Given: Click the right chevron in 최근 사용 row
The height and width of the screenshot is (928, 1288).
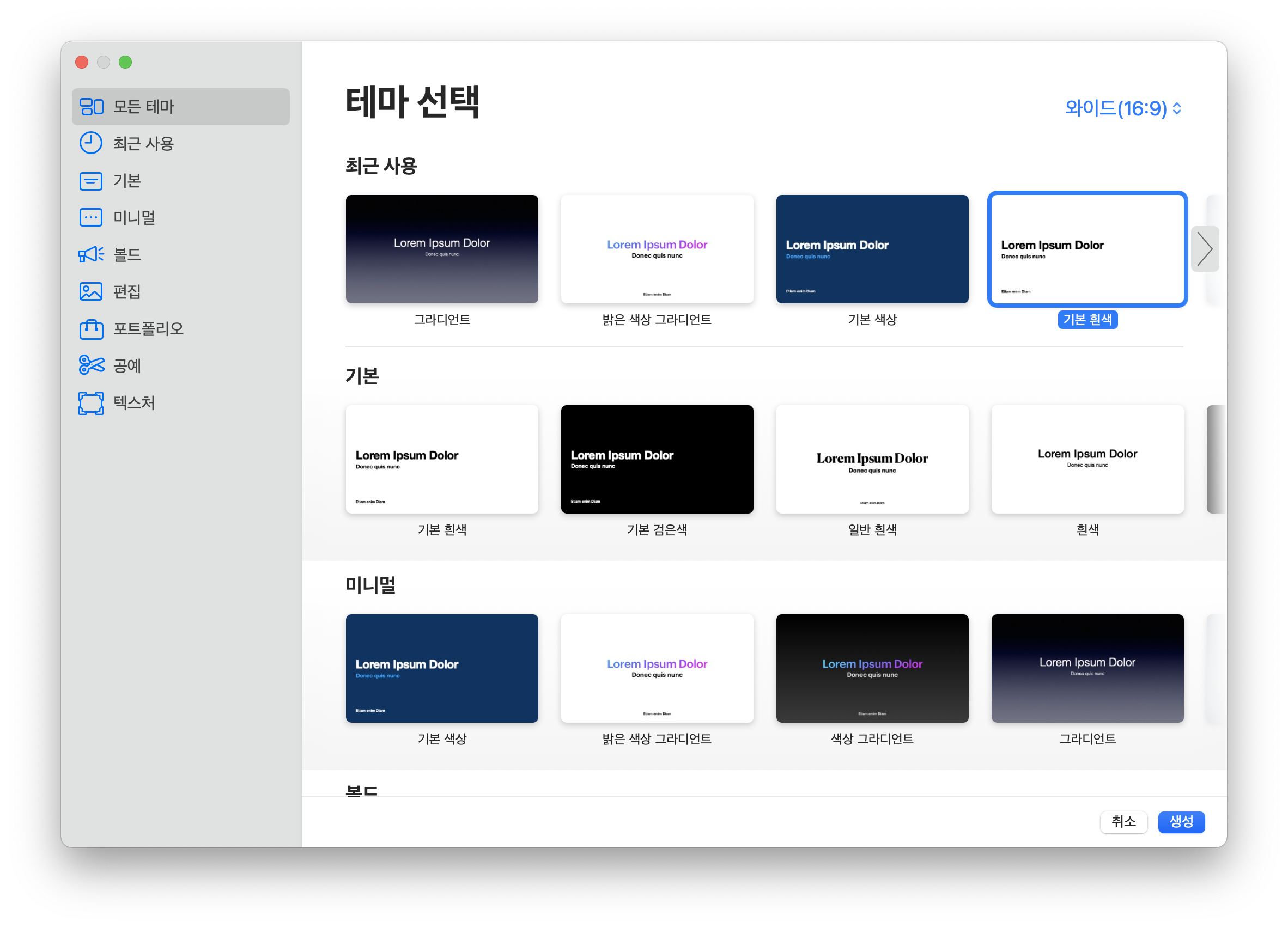Looking at the screenshot, I should tap(1204, 248).
